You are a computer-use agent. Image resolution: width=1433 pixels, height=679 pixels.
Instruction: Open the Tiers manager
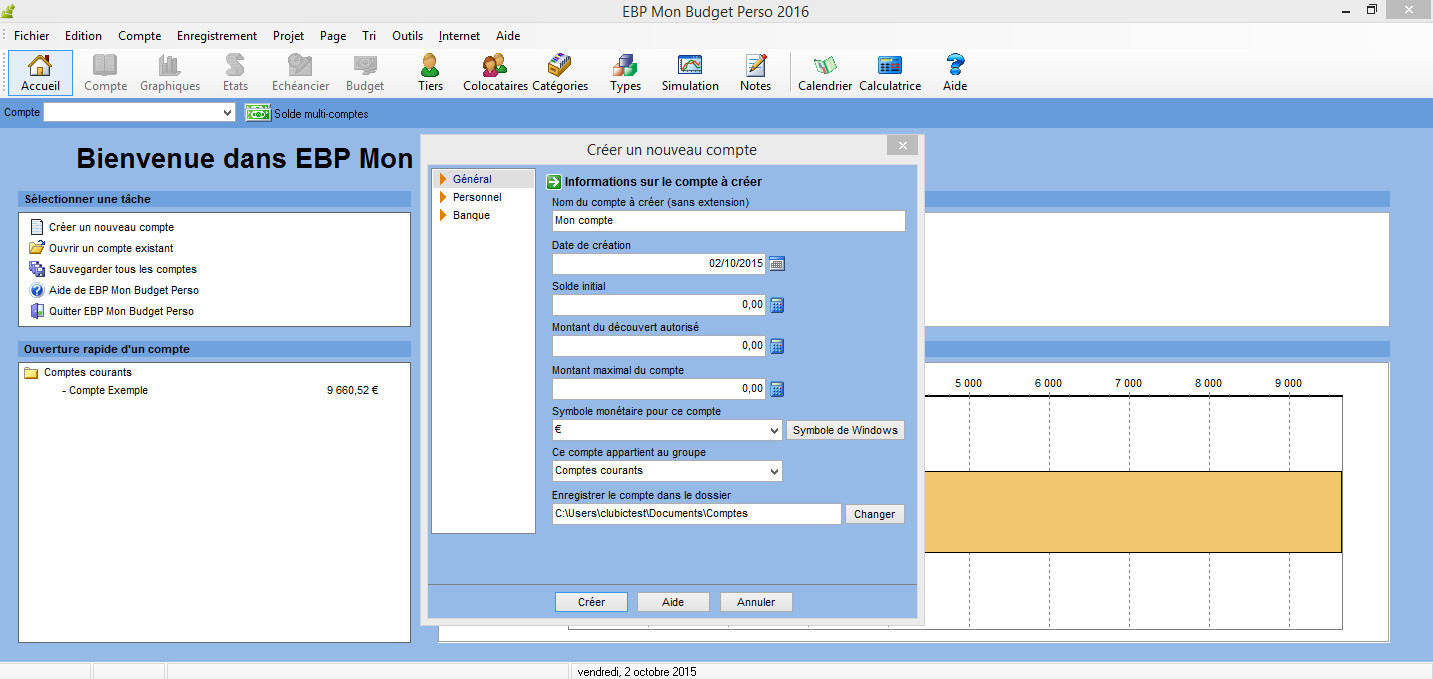coord(429,72)
